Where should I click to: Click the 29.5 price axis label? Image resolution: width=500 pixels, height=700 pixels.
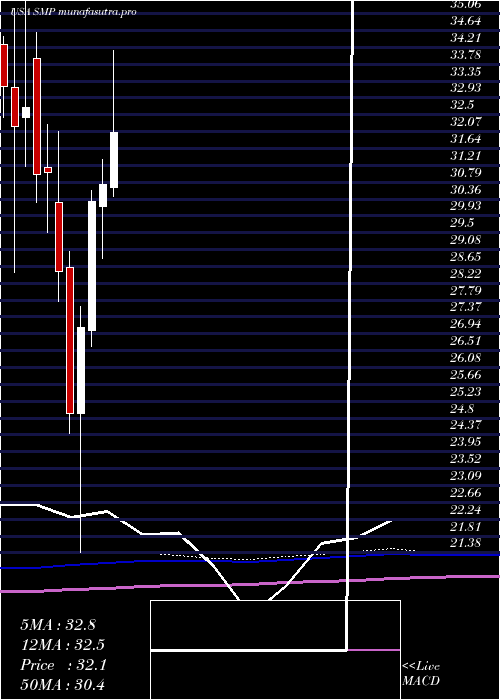point(462,223)
